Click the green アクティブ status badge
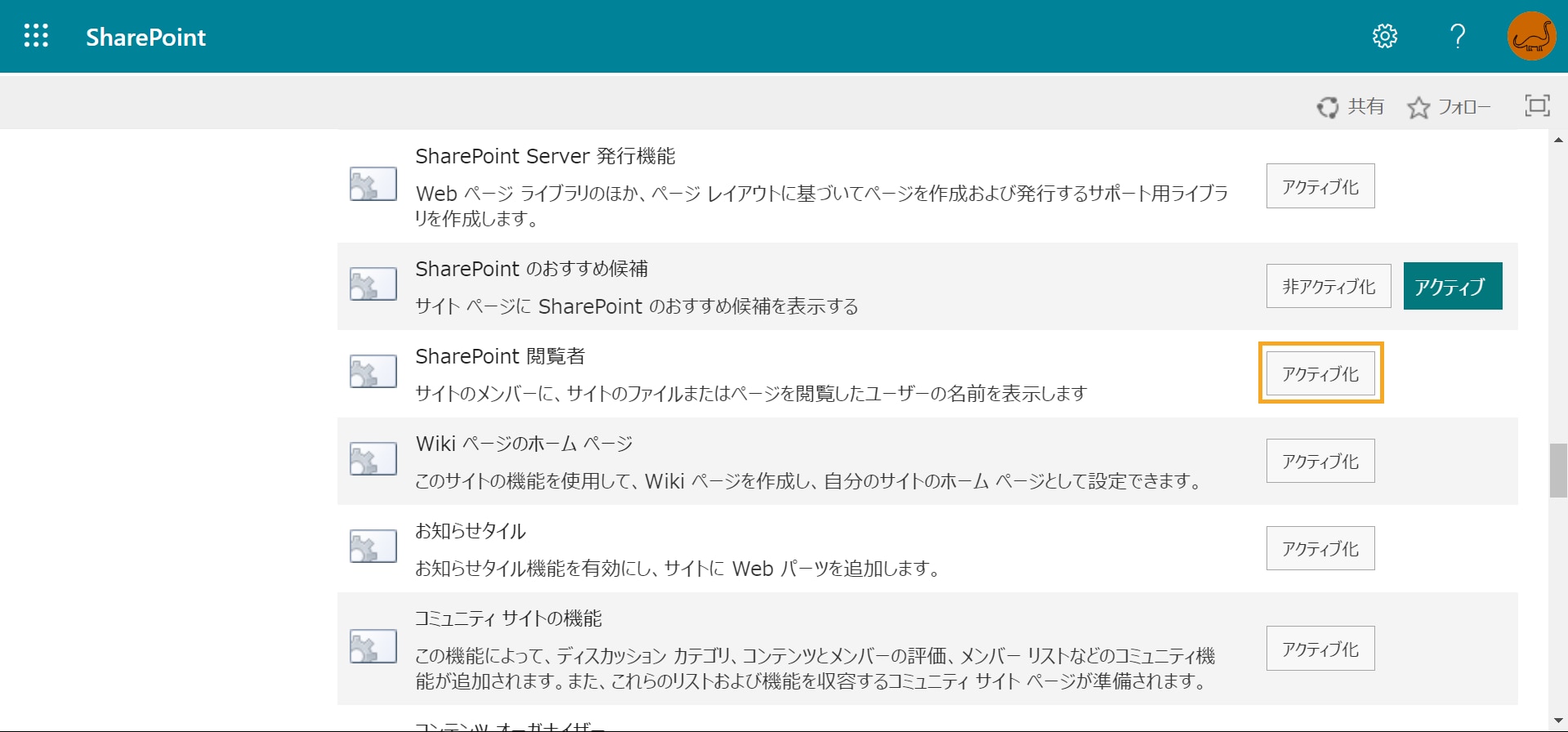 click(x=1453, y=286)
